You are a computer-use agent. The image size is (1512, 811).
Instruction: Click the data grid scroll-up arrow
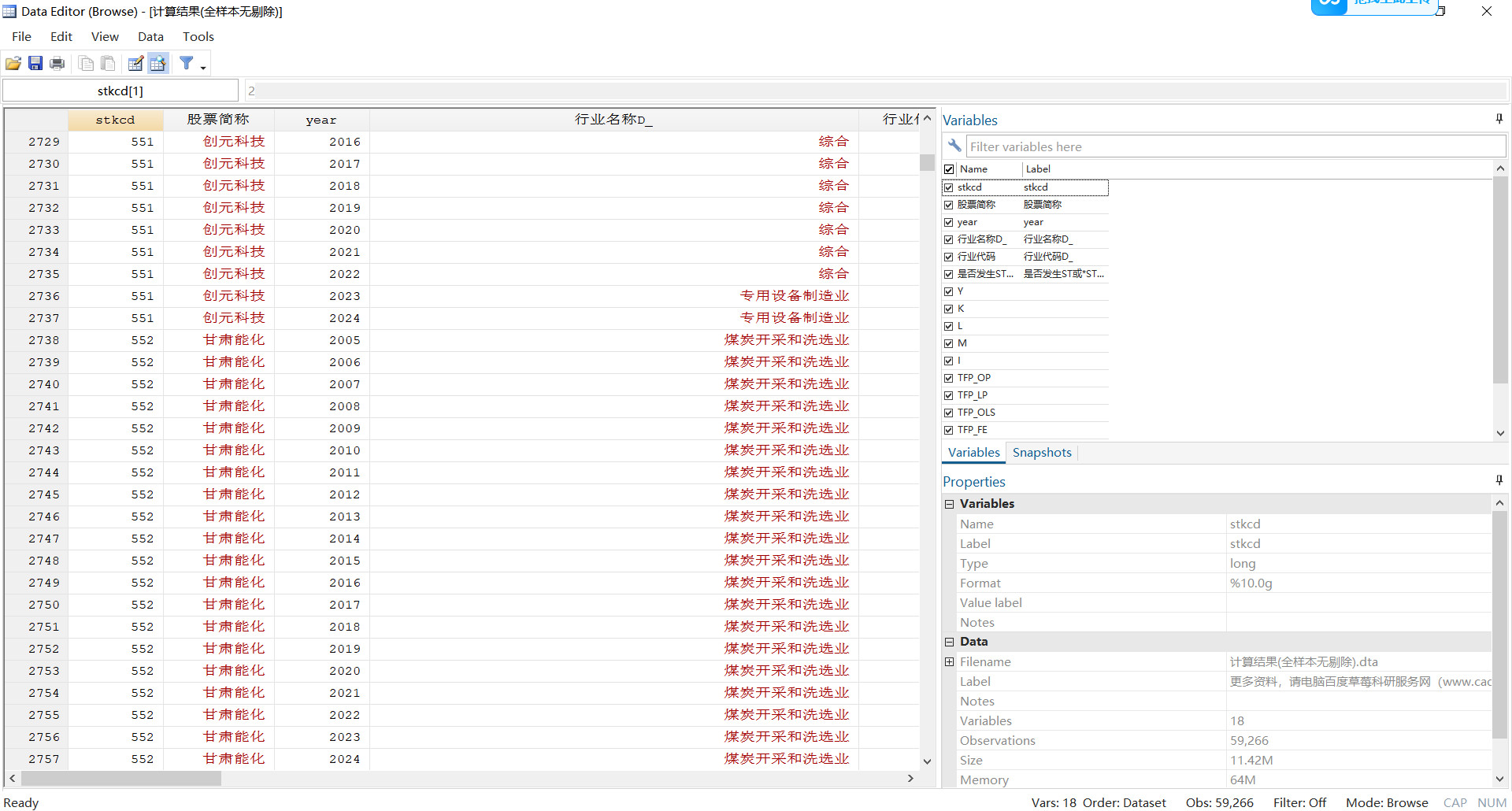pyautogui.click(x=927, y=118)
